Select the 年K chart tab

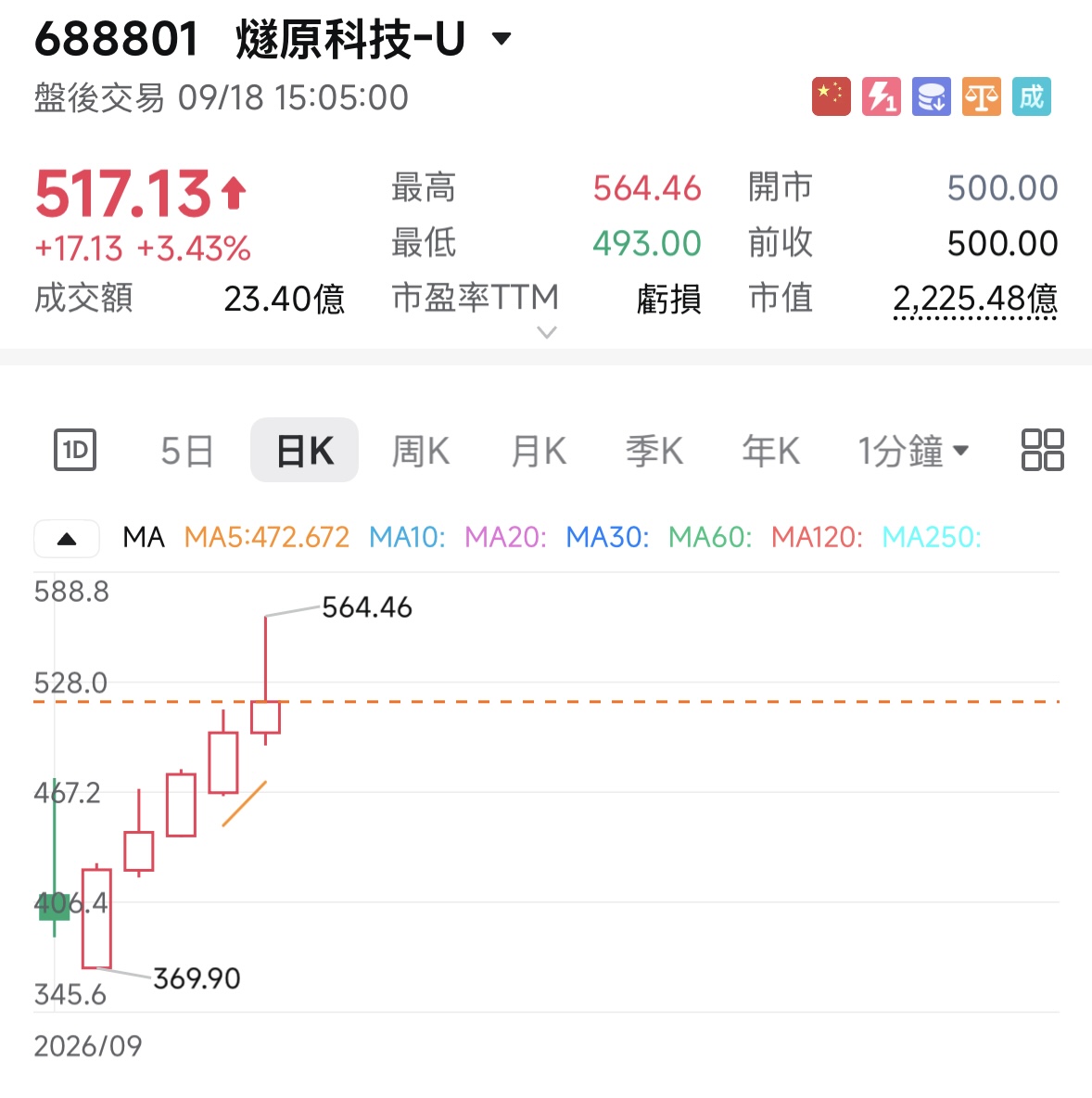(770, 451)
